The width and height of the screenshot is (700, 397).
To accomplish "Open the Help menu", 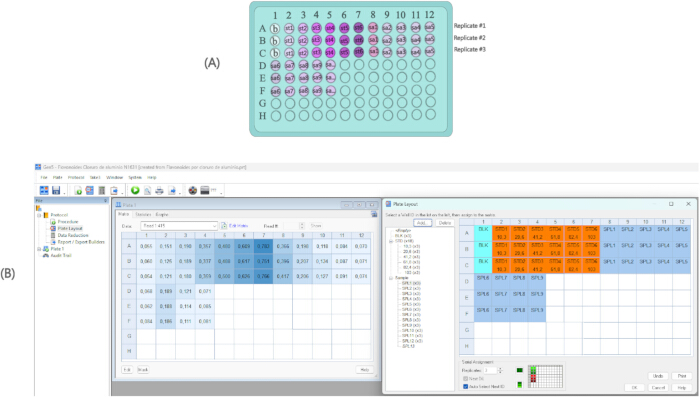I will 152,177.
